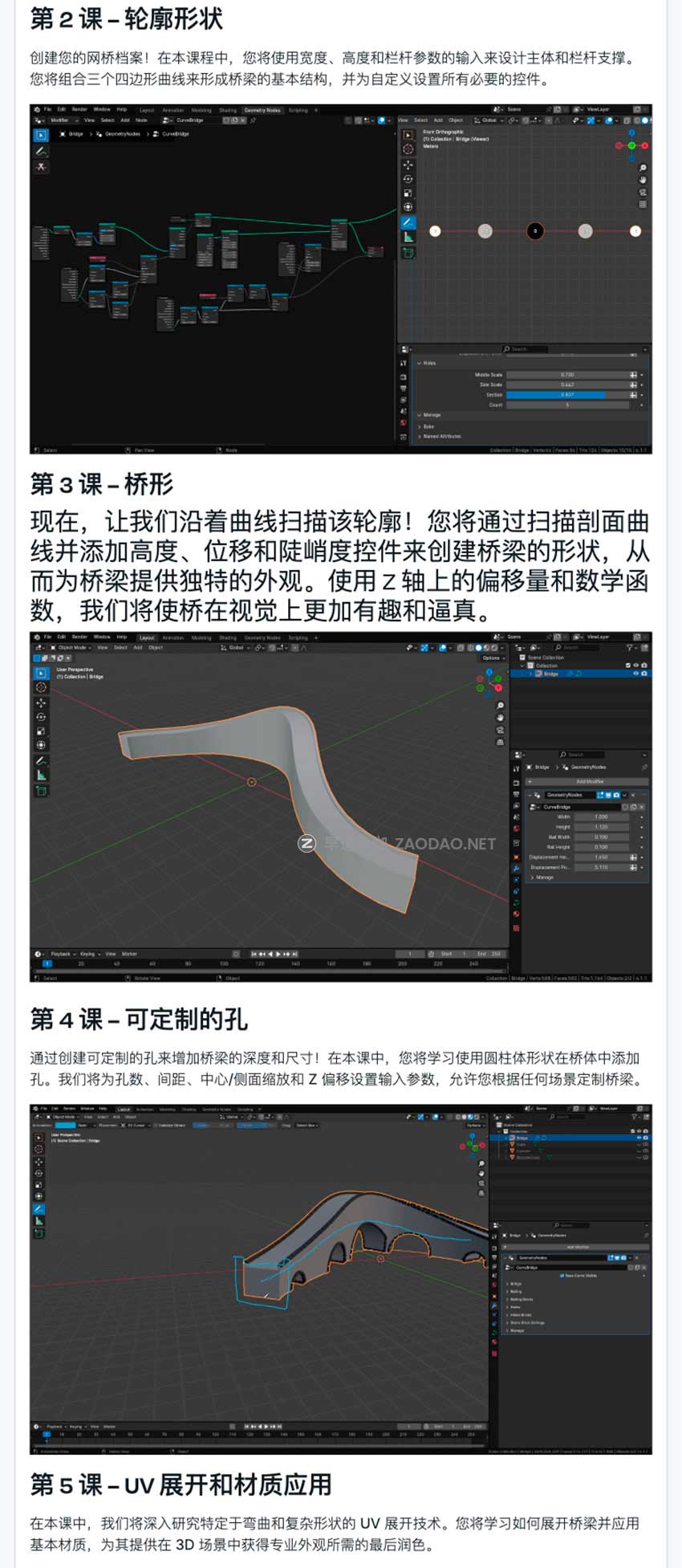Click GeometryNodes breadcrumb in Lesson 2 node editor
The height and width of the screenshot is (1568, 682).
(119, 134)
